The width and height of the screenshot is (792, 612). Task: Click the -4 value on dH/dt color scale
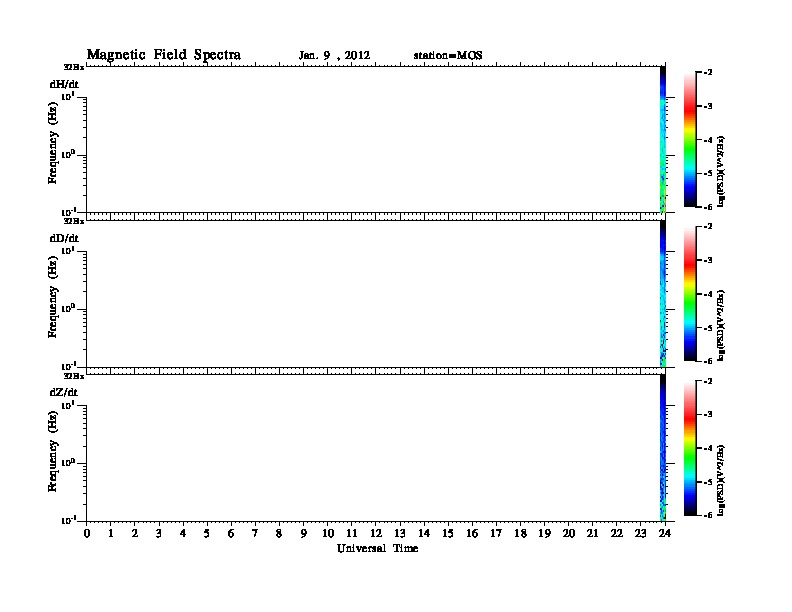coord(708,140)
